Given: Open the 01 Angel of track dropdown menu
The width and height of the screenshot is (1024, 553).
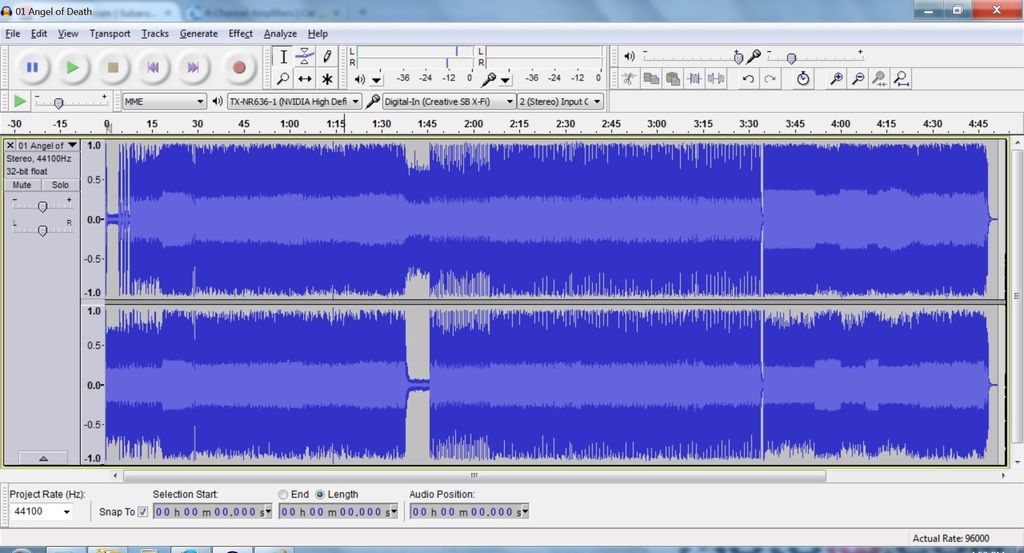Looking at the screenshot, I should click(46, 146).
